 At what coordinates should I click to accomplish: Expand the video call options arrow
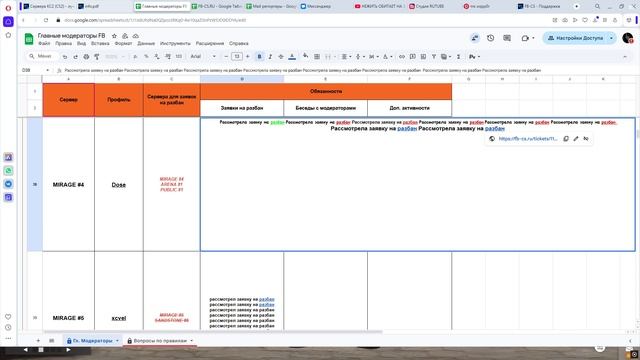point(533,38)
